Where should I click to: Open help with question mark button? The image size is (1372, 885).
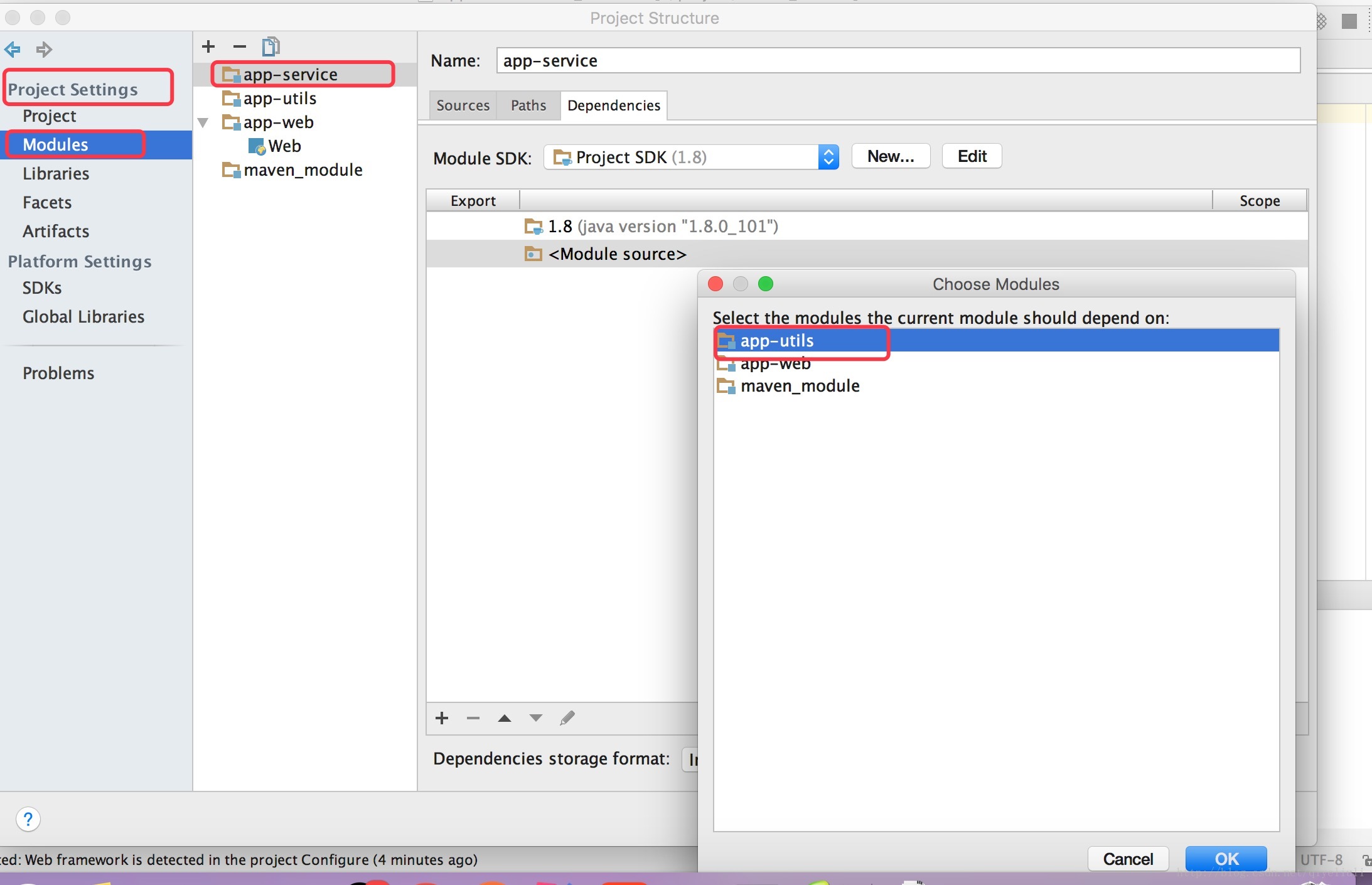click(x=28, y=819)
